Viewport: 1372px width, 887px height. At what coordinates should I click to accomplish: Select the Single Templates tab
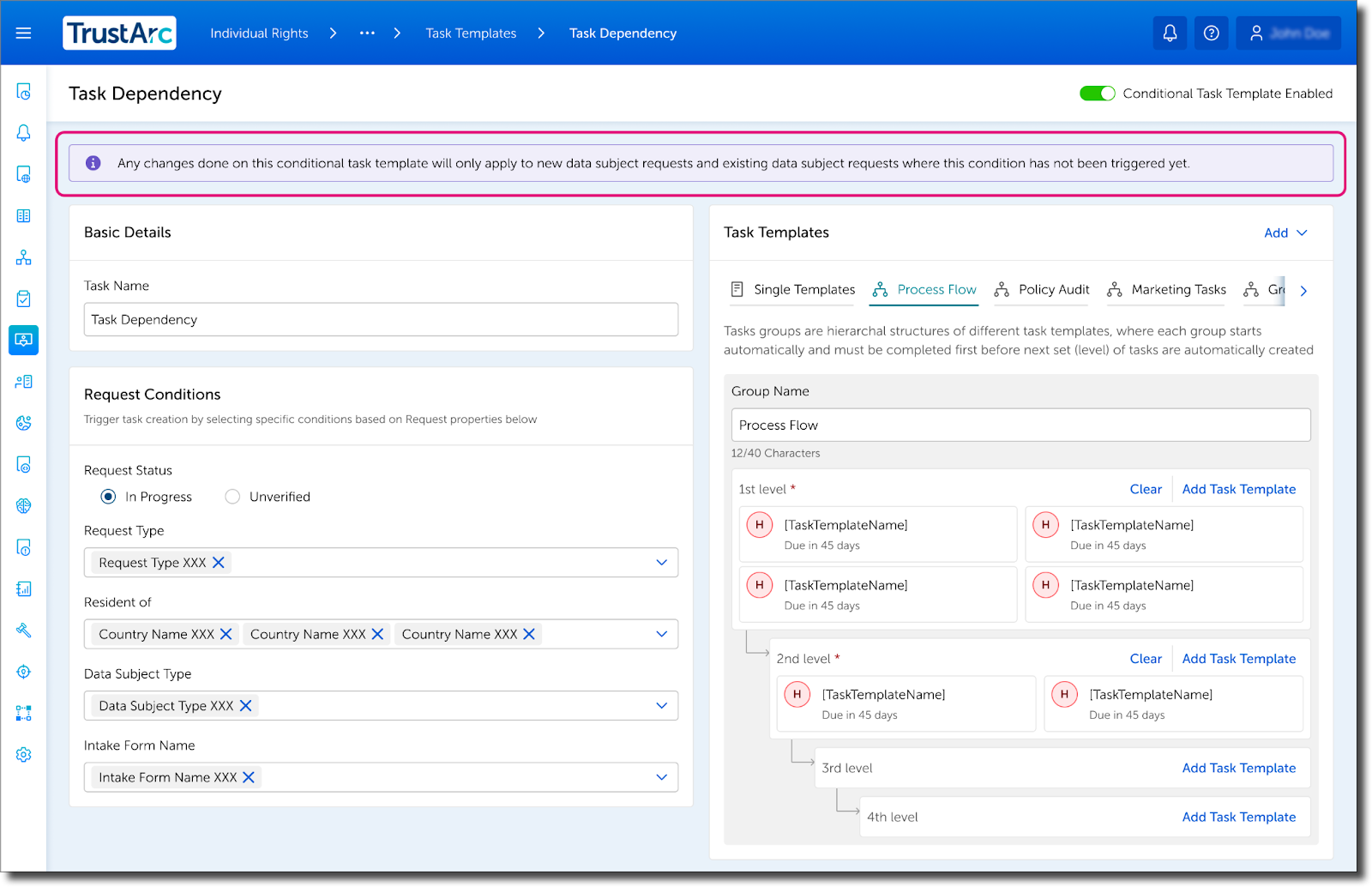point(803,290)
